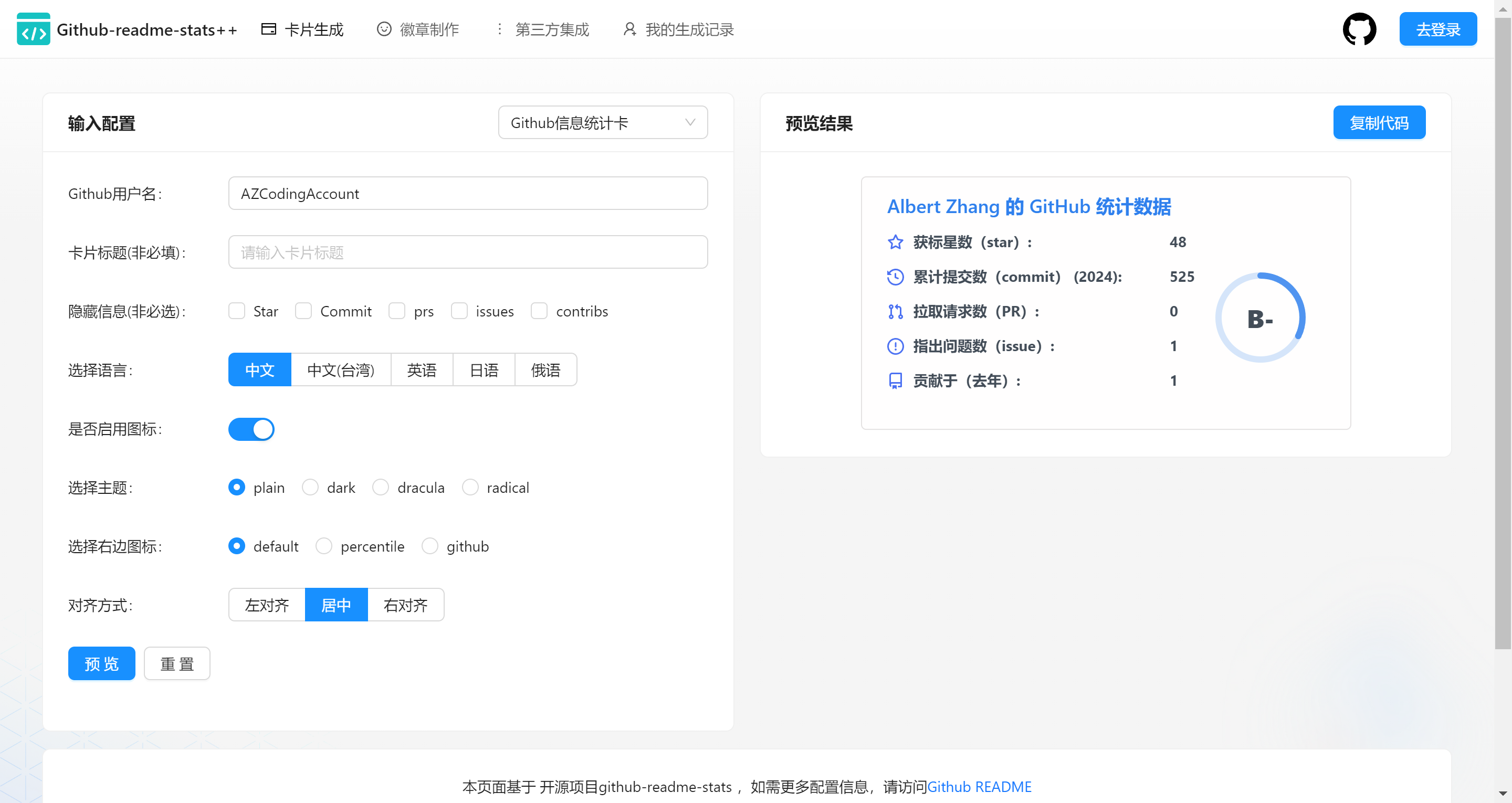Click the B- rank circle in preview

(1259, 318)
